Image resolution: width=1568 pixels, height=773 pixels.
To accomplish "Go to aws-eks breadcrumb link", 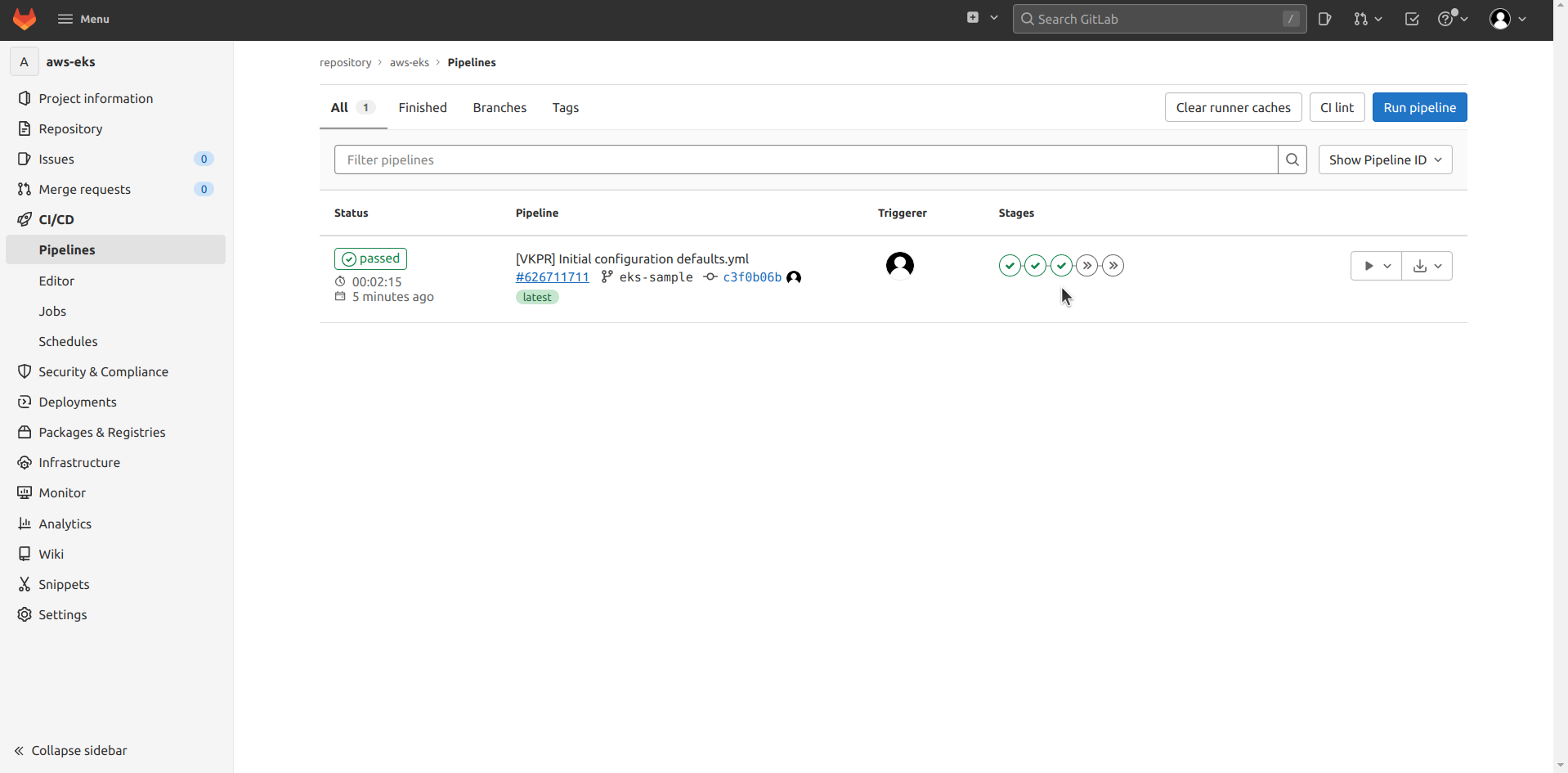I will coord(409,62).
